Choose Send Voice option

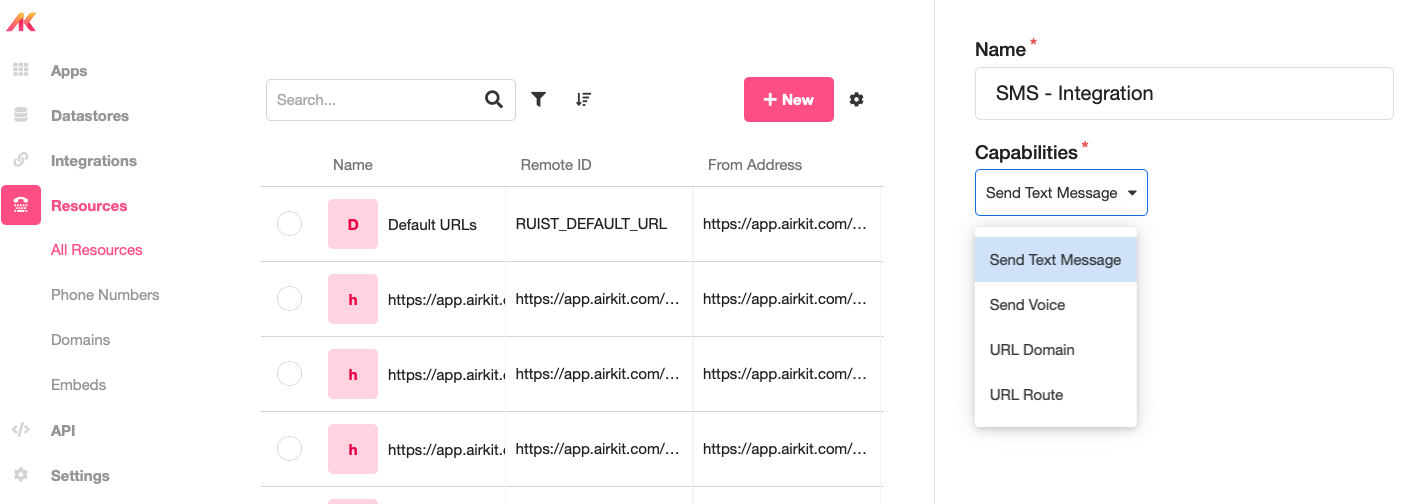1055,305
